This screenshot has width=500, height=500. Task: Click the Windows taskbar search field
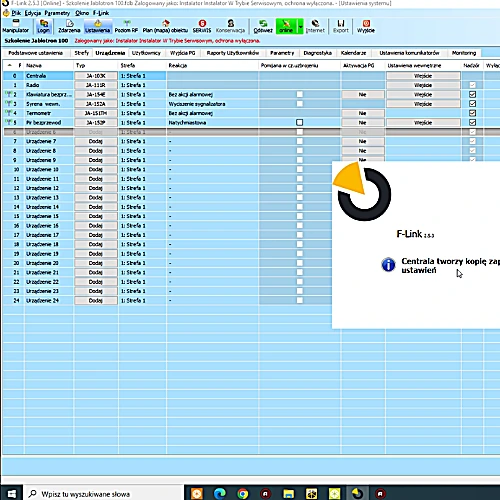(x=103, y=494)
